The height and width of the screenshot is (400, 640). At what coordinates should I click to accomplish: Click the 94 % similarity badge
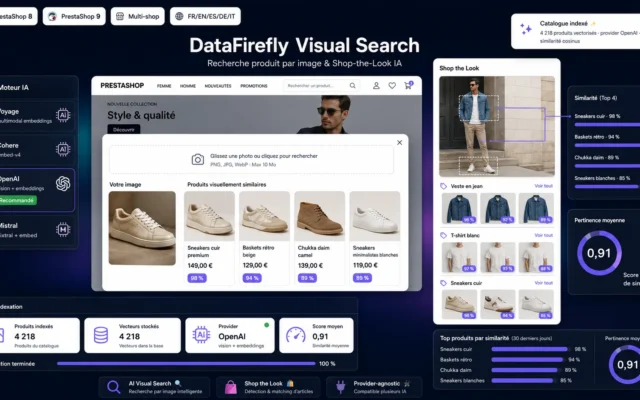tap(252, 278)
